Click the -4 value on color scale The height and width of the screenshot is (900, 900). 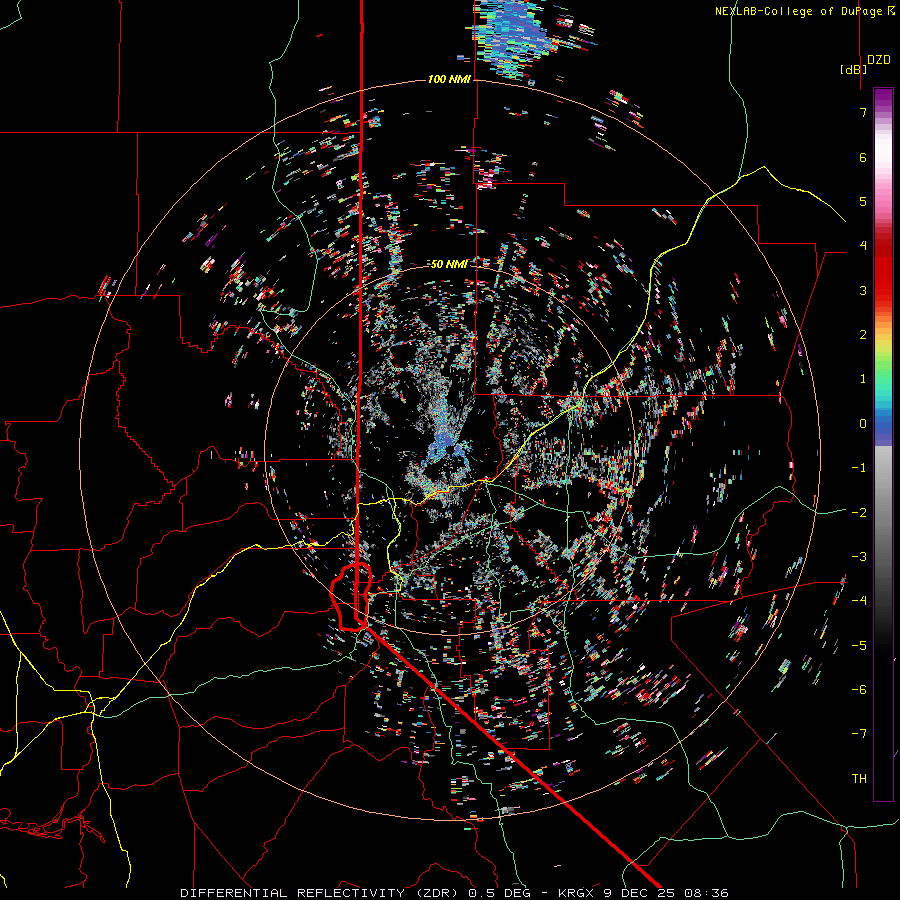859,601
